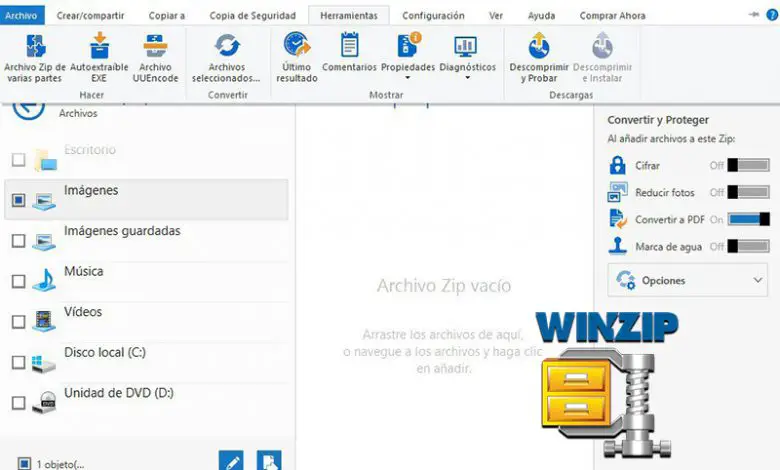Image resolution: width=780 pixels, height=470 pixels.
Task: Click the Imágenes folder icon
Action: (x=44, y=201)
